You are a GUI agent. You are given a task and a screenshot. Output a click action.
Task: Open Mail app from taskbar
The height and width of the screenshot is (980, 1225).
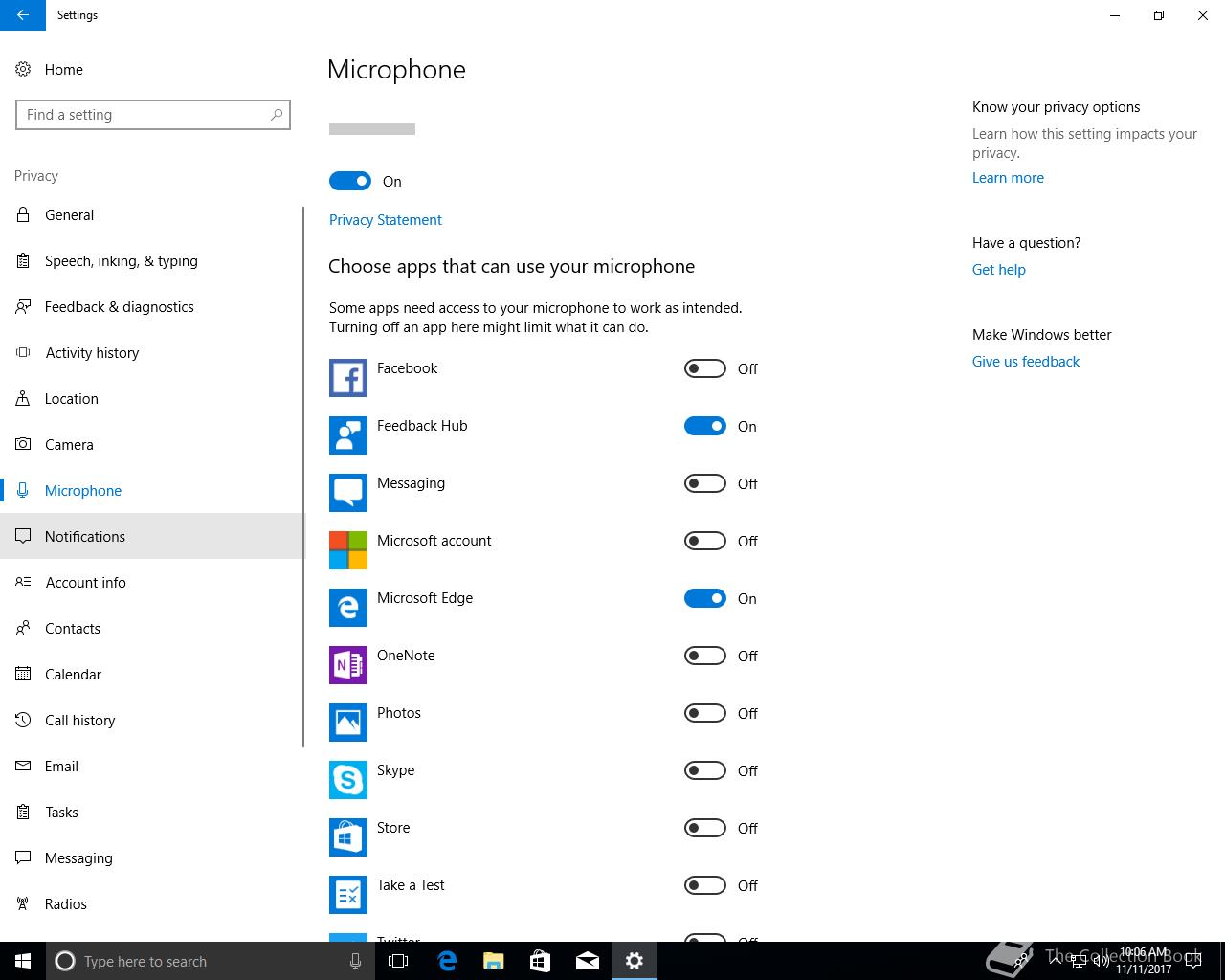587,961
